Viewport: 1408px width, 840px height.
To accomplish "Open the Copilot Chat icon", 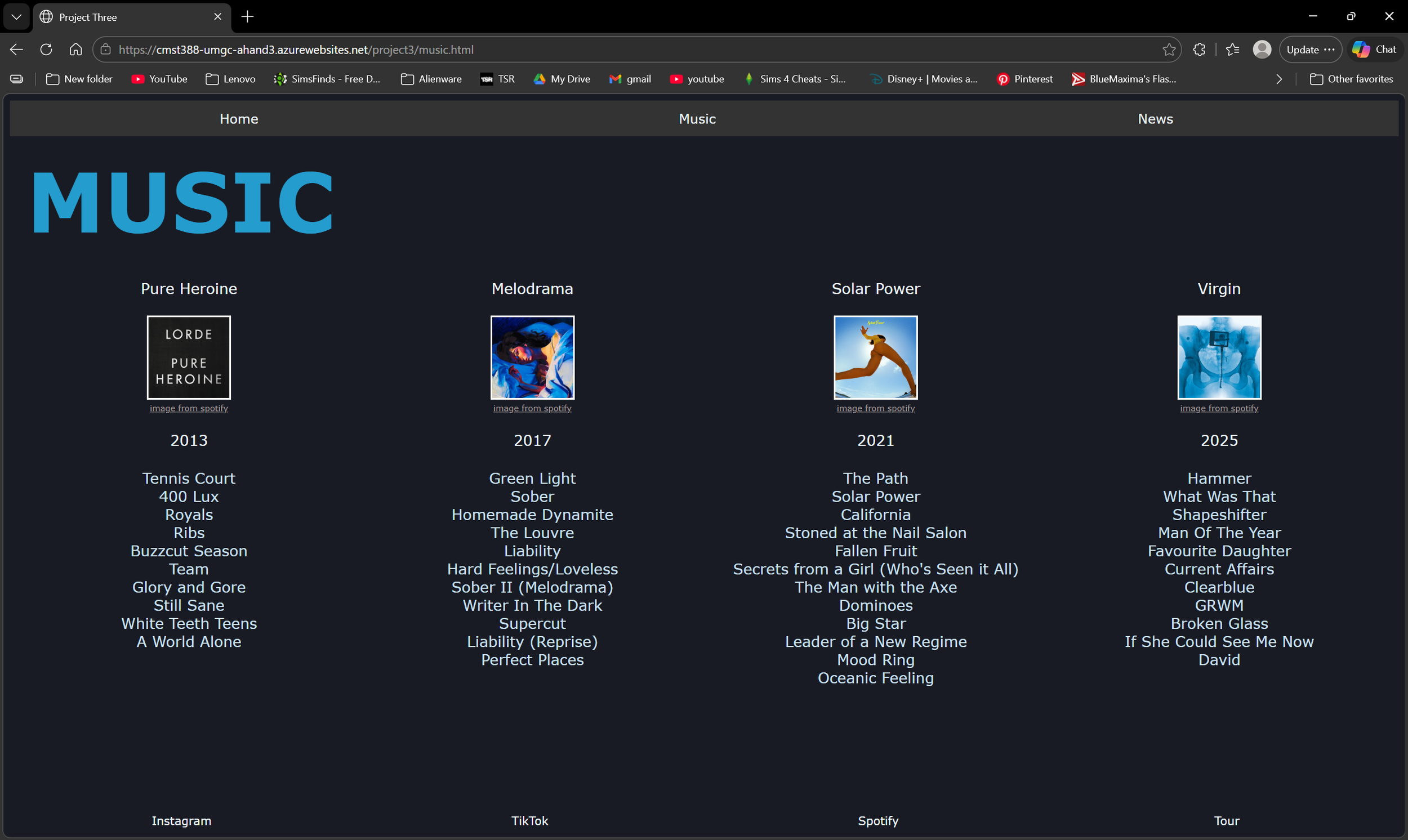I will pos(1375,48).
